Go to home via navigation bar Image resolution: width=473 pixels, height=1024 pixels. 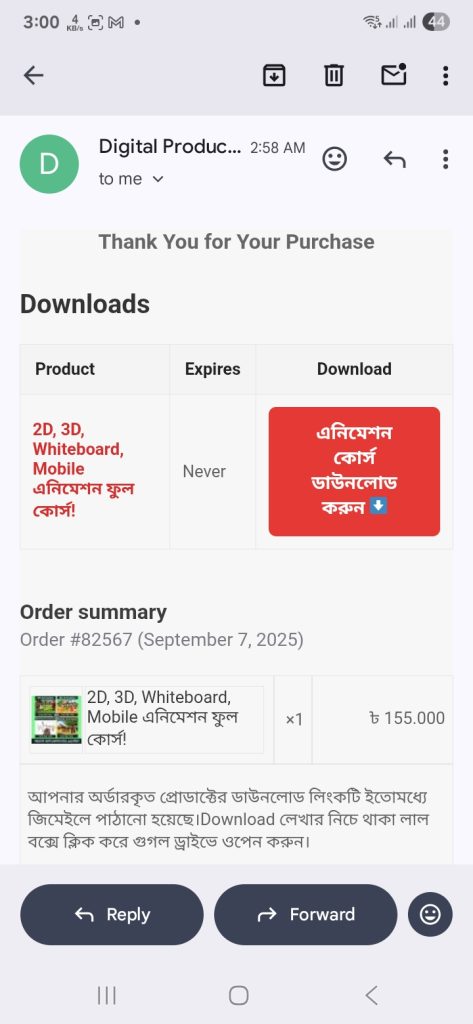pyautogui.click(x=238, y=995)
